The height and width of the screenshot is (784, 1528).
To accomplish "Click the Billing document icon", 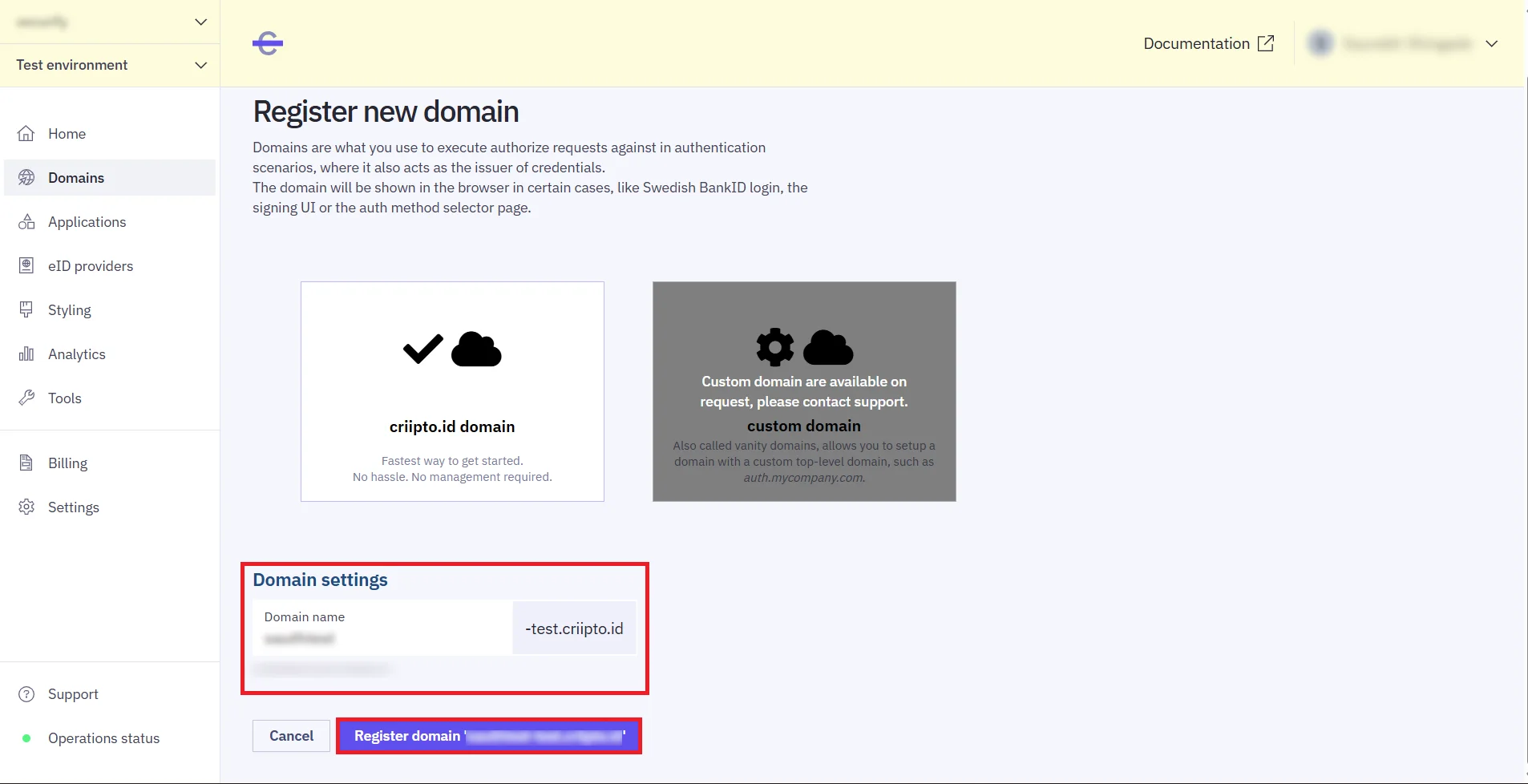I will point(26,463).
